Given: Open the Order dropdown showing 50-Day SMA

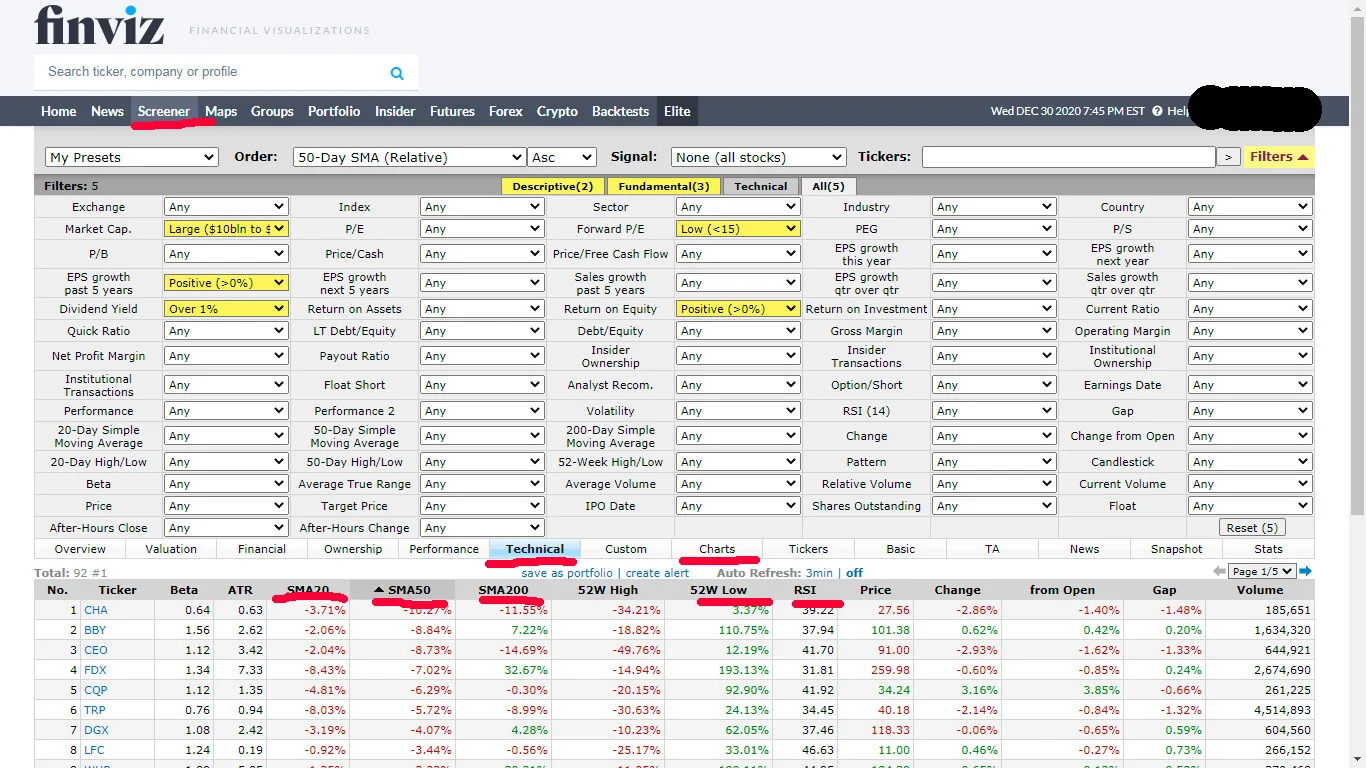Looking at the screenshot, I should point(409,157).
